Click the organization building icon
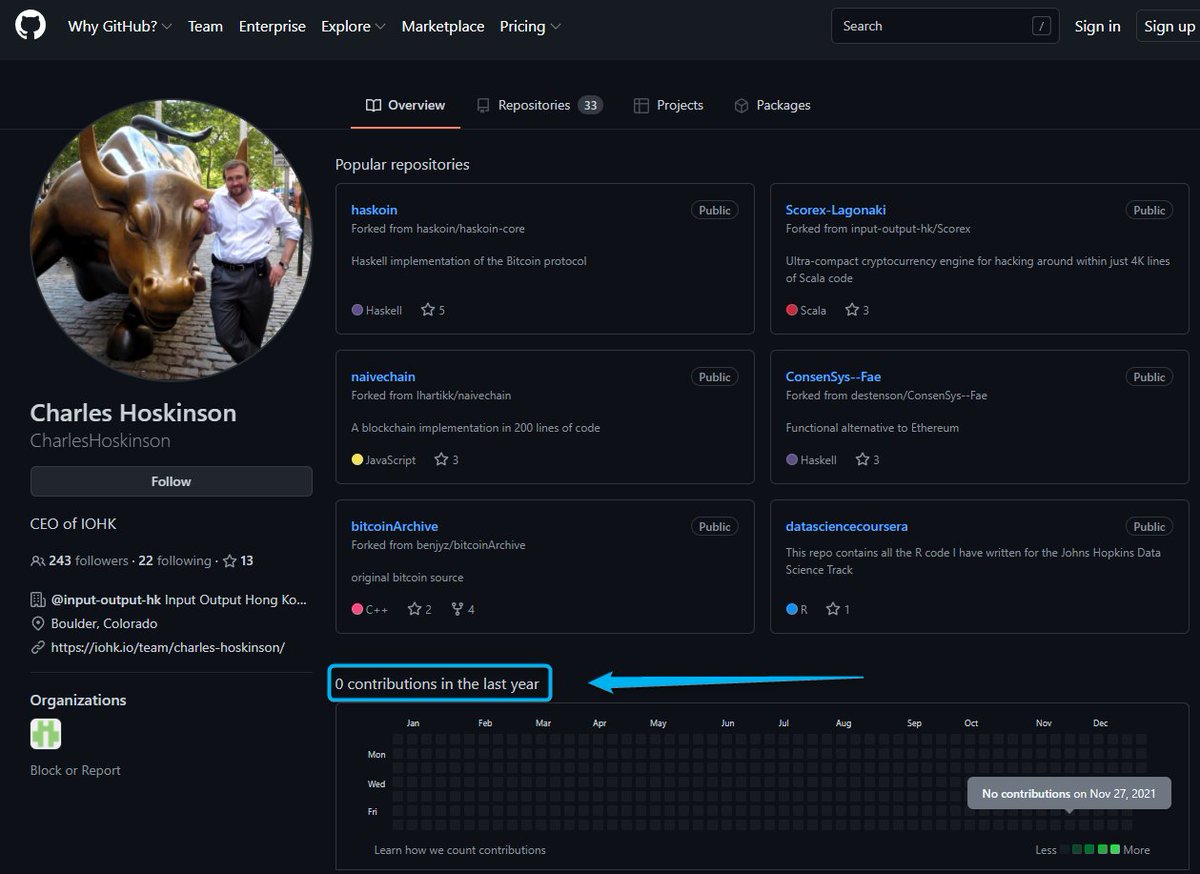Viewport: 1200px width, 874px height. click(x=38, y=600)
